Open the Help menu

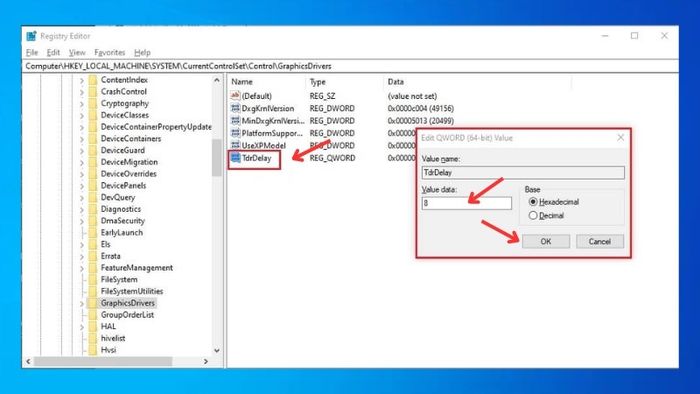[142, 53]
